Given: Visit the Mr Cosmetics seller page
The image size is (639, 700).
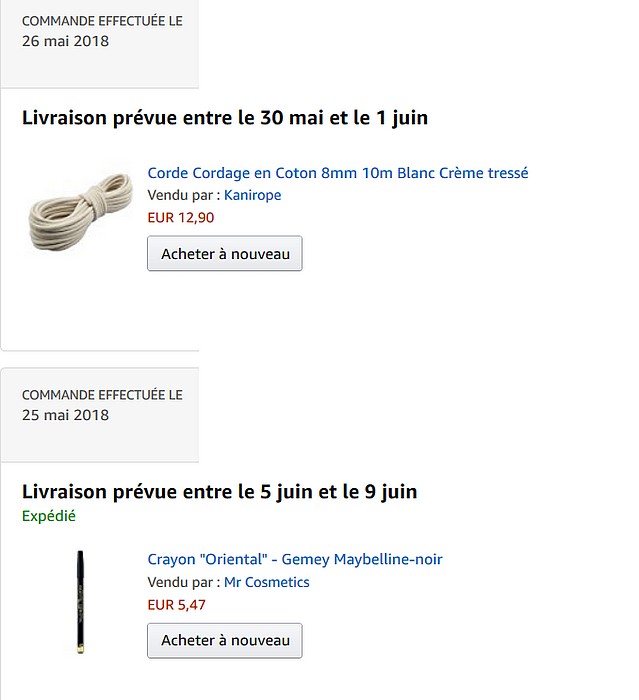Looking at the screenshot, I should tap(266, 582).
